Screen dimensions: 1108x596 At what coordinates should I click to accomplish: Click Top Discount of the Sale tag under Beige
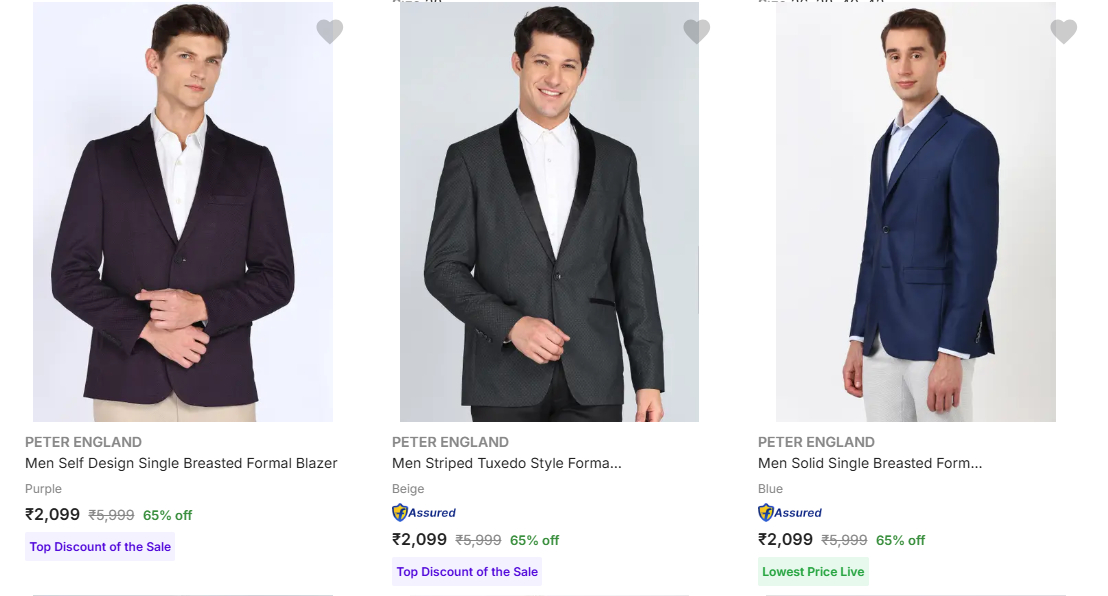tap(467, 572)
